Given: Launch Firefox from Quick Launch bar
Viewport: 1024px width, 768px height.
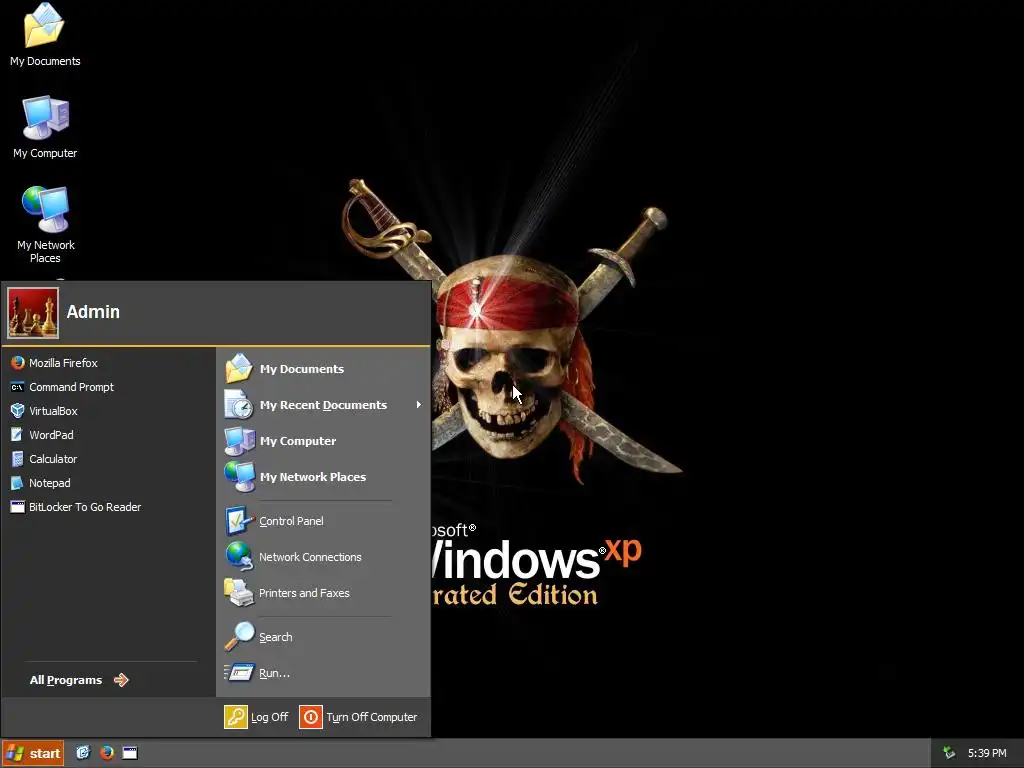Looking at the screenshot, I should (x=106, y=753).
